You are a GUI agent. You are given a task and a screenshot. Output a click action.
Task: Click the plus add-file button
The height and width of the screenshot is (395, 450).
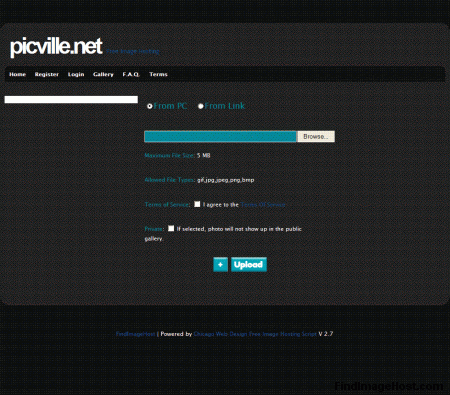220,264
